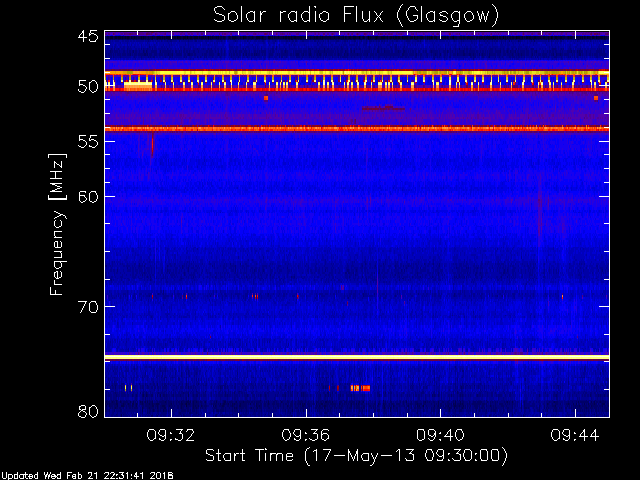Click the bright white block at 50 MHz

click(138, 86)
